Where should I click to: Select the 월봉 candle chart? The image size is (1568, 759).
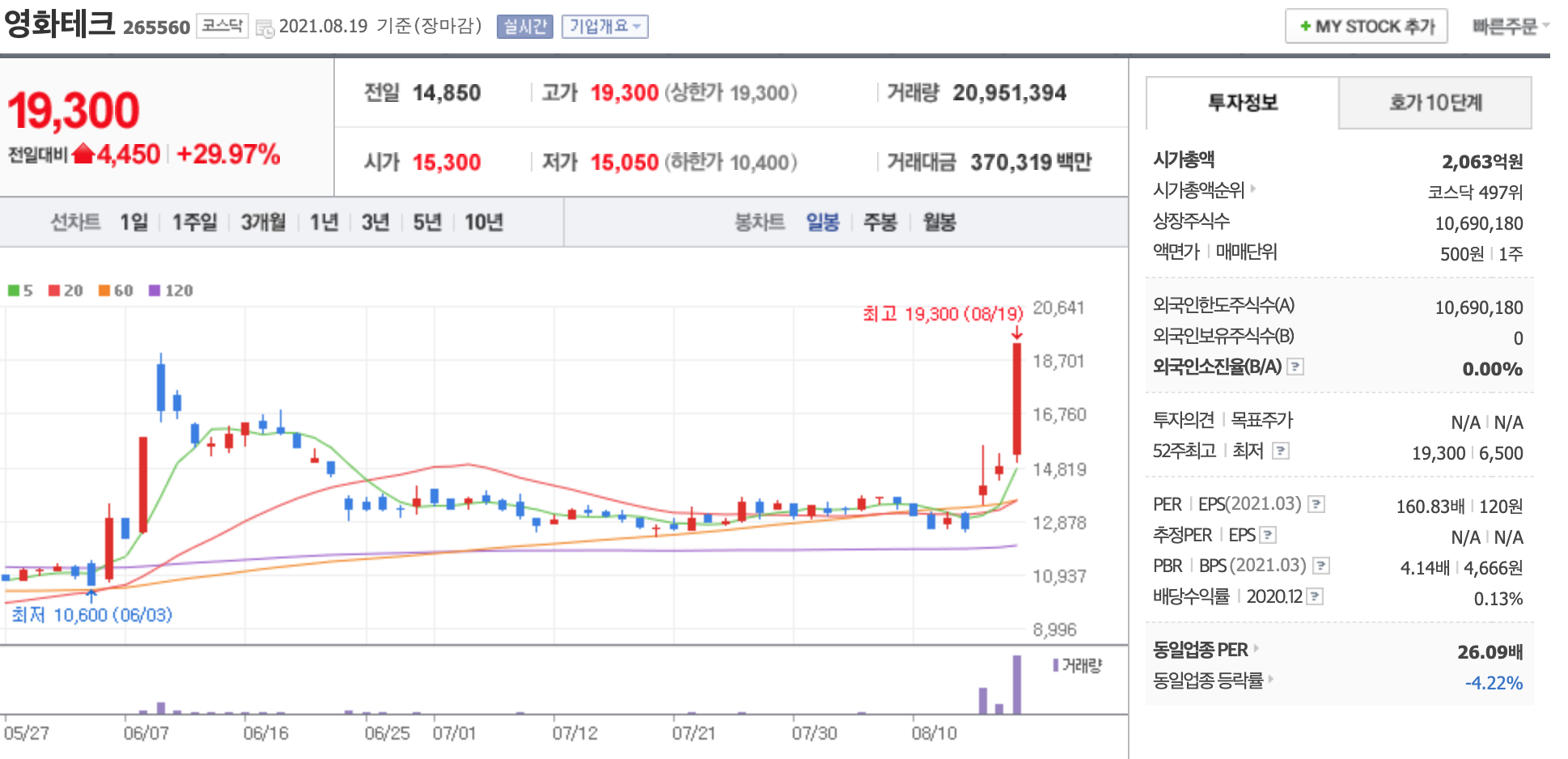pos(939,222)
